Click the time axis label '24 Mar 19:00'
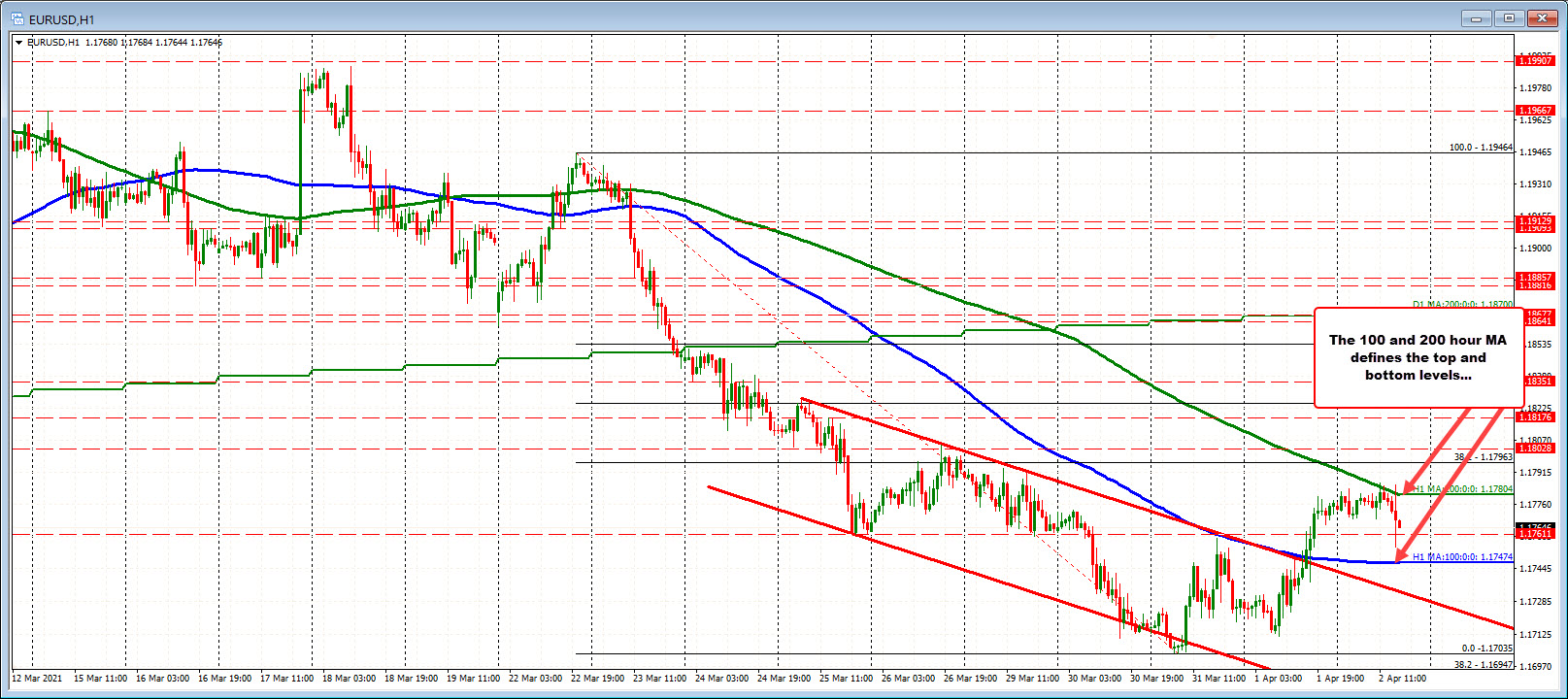This screenshot has width=1568, height=699. pyautogui.click(x=784, y=679)
